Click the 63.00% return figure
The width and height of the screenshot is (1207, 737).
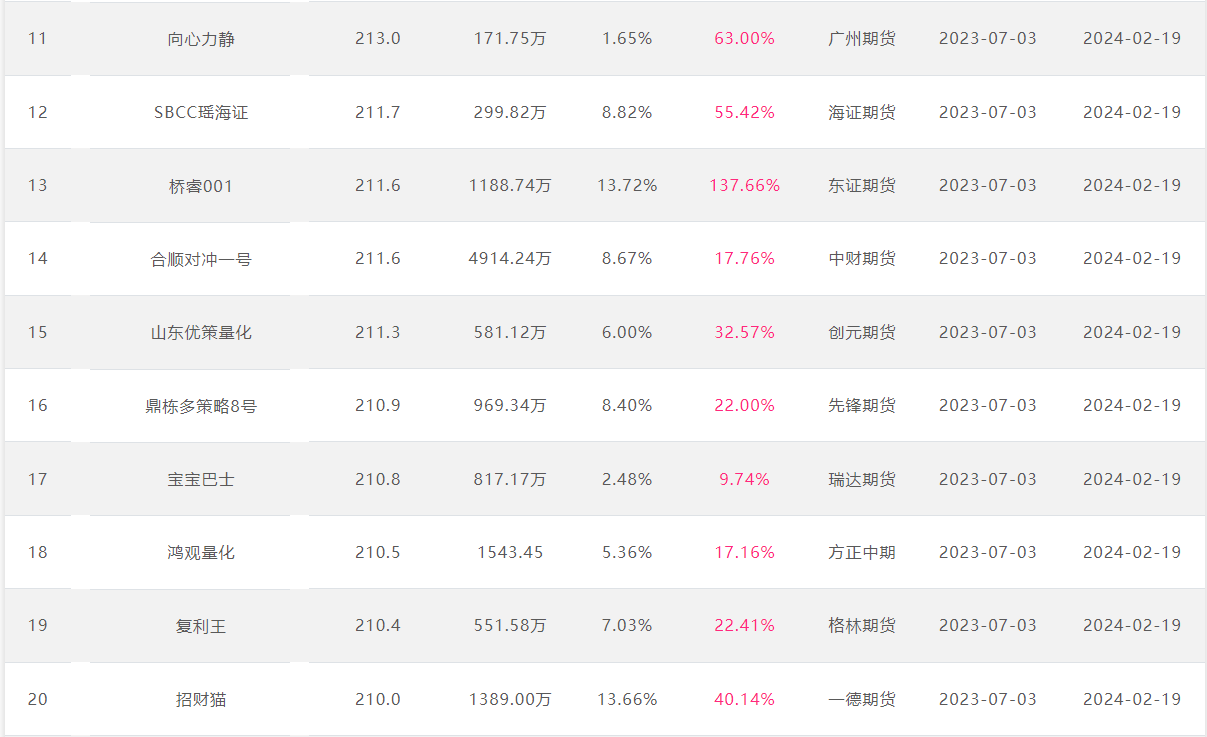745,38
